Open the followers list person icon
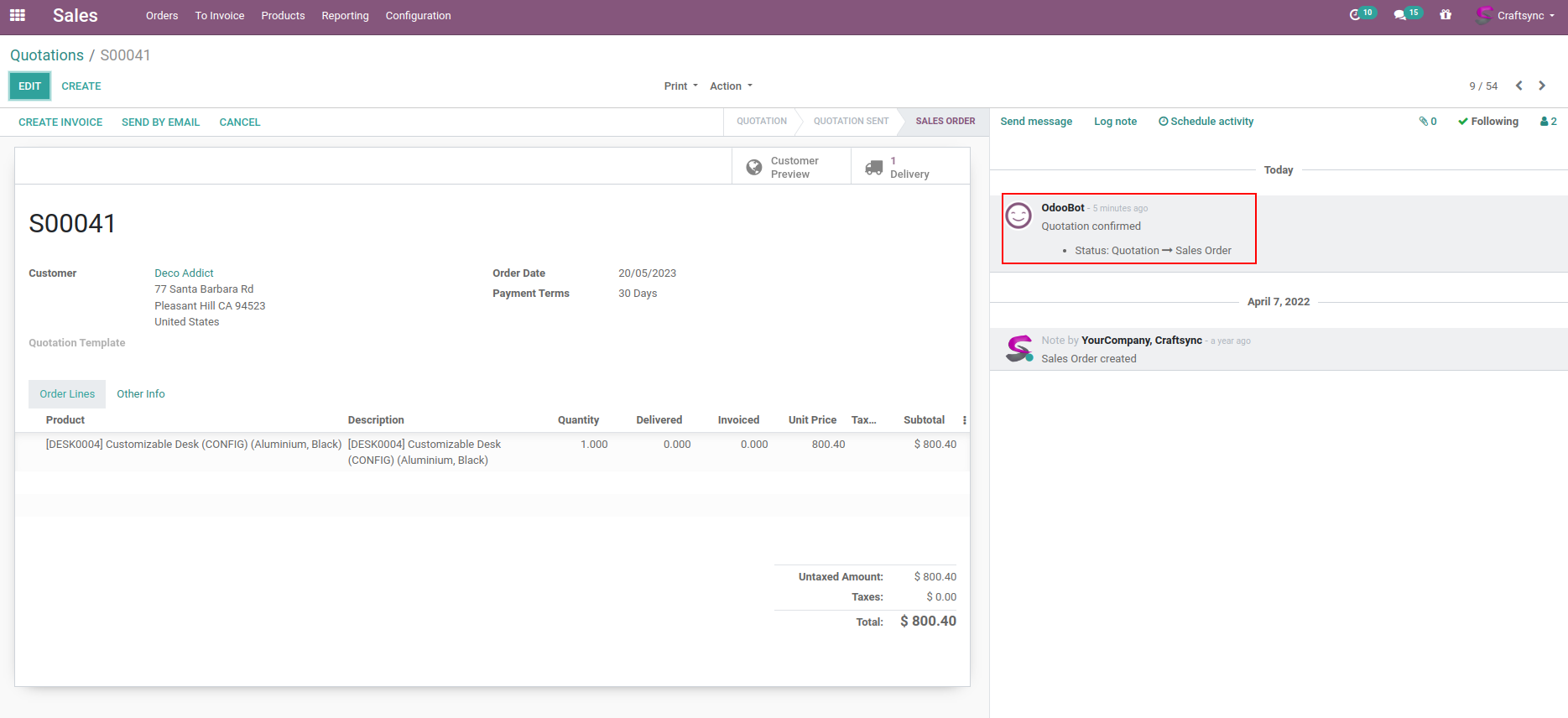The image size is (1568, 718). click(x=1548, y=122)
